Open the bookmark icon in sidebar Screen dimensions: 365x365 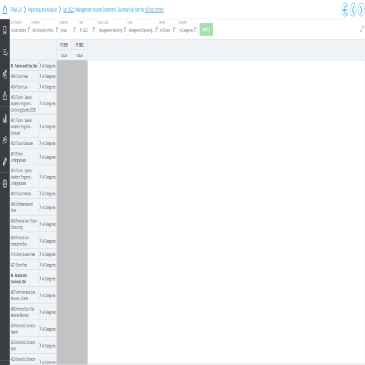5,30
